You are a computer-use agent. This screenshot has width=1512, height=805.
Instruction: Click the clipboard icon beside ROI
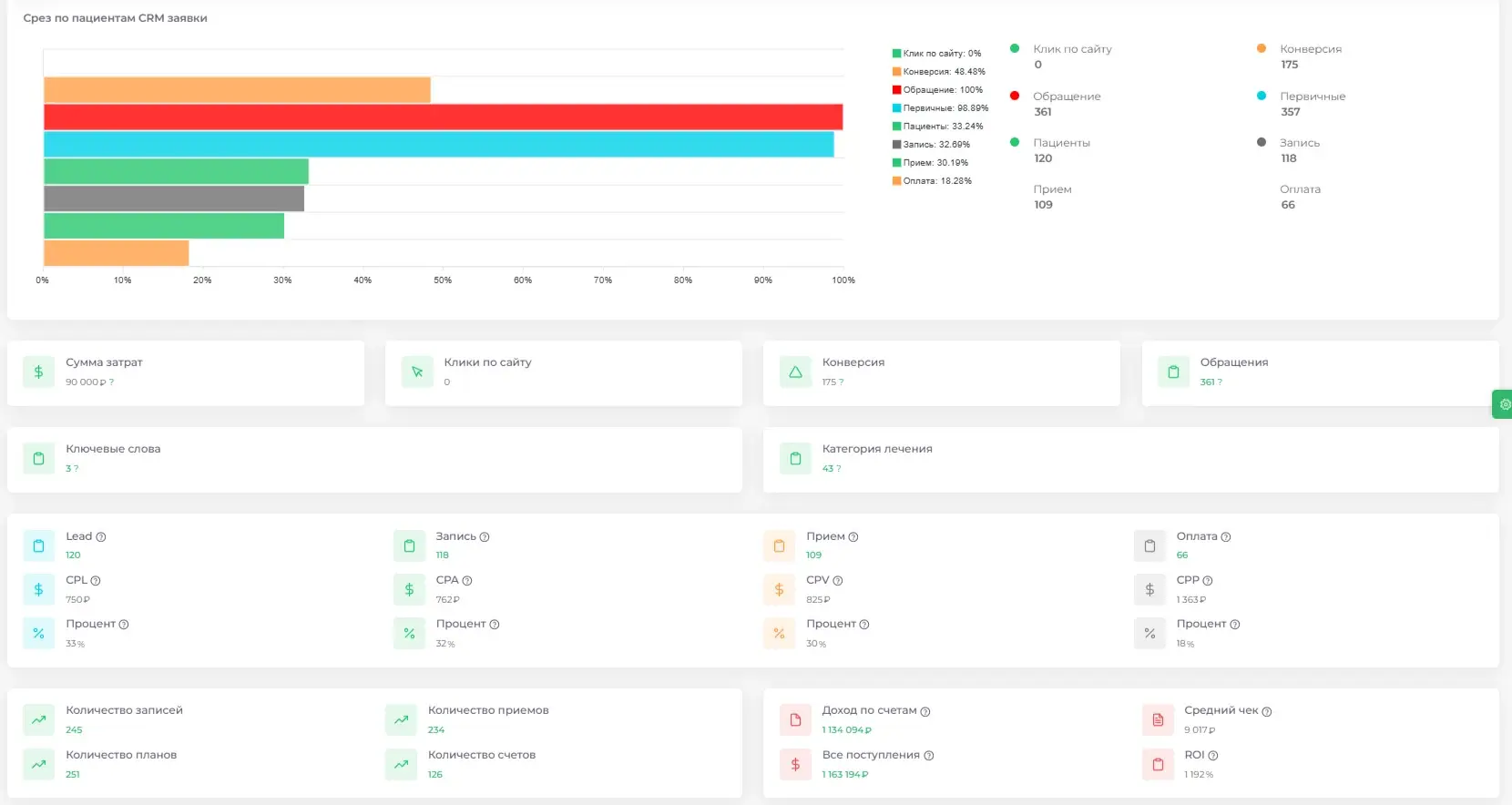1158,764
